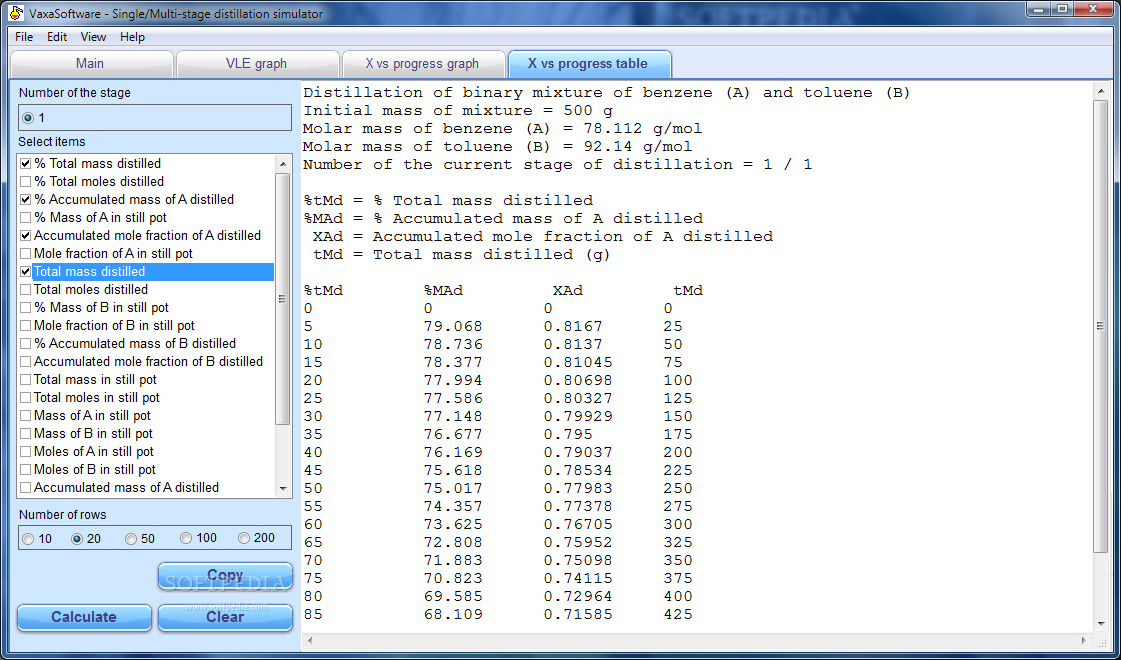Set number of rows to 100

click(x=186, y=538)
